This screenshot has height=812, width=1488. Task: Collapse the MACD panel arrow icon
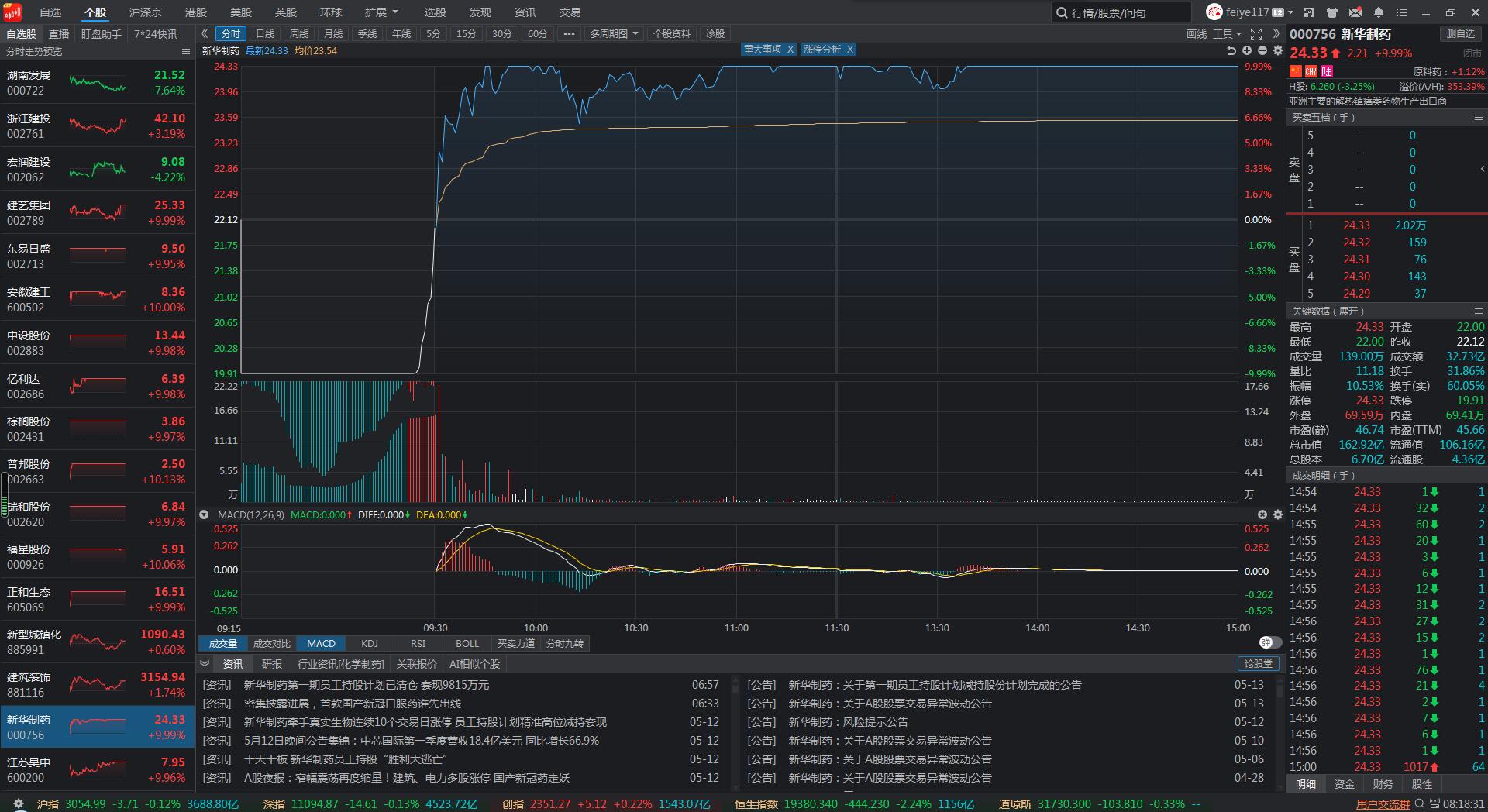pyautogui.click(x=204, y=514)
